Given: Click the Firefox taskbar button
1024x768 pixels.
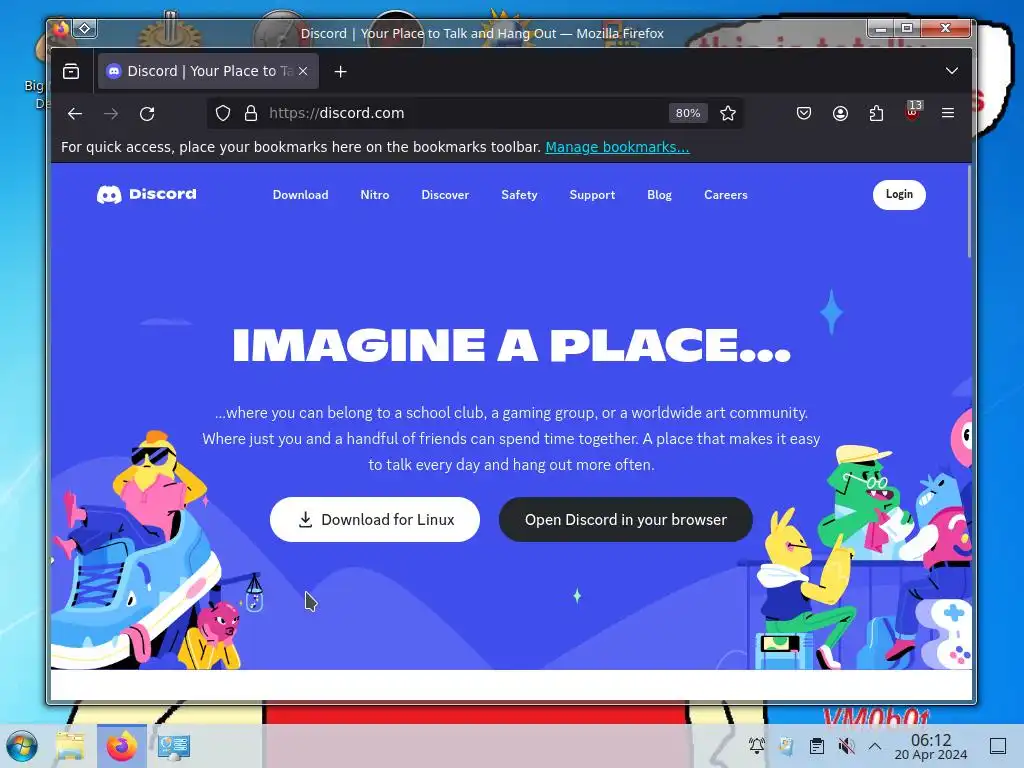Looking at the screenshot, I should 121,746.
